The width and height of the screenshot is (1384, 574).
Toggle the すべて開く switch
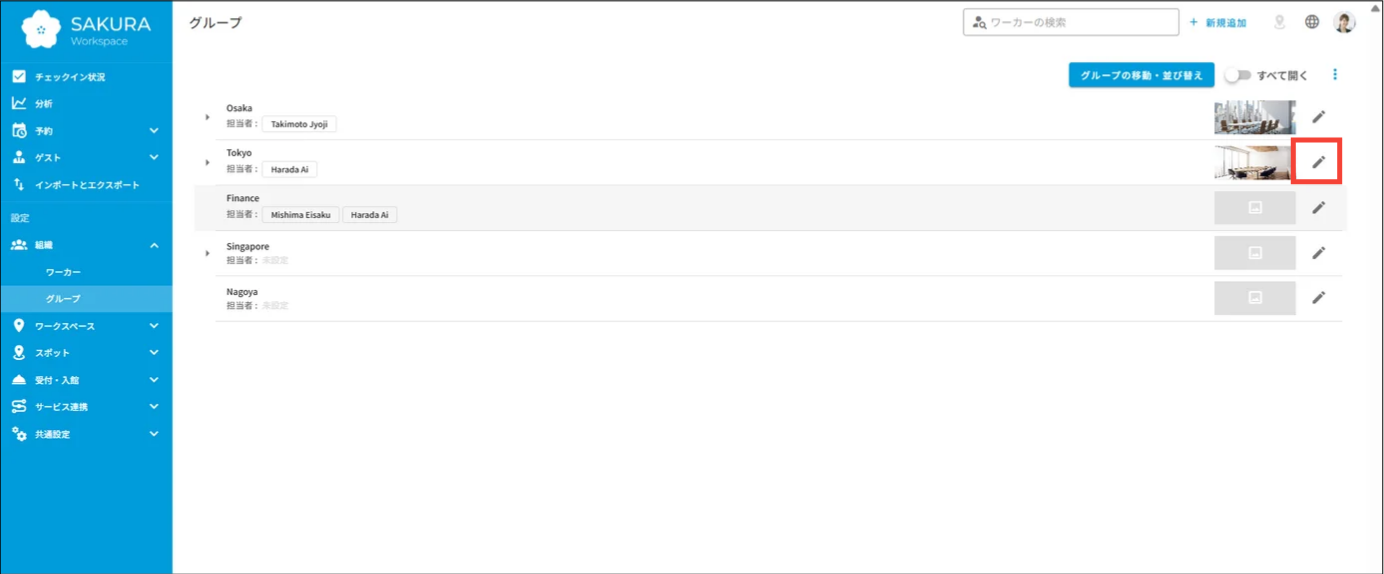1238,75
